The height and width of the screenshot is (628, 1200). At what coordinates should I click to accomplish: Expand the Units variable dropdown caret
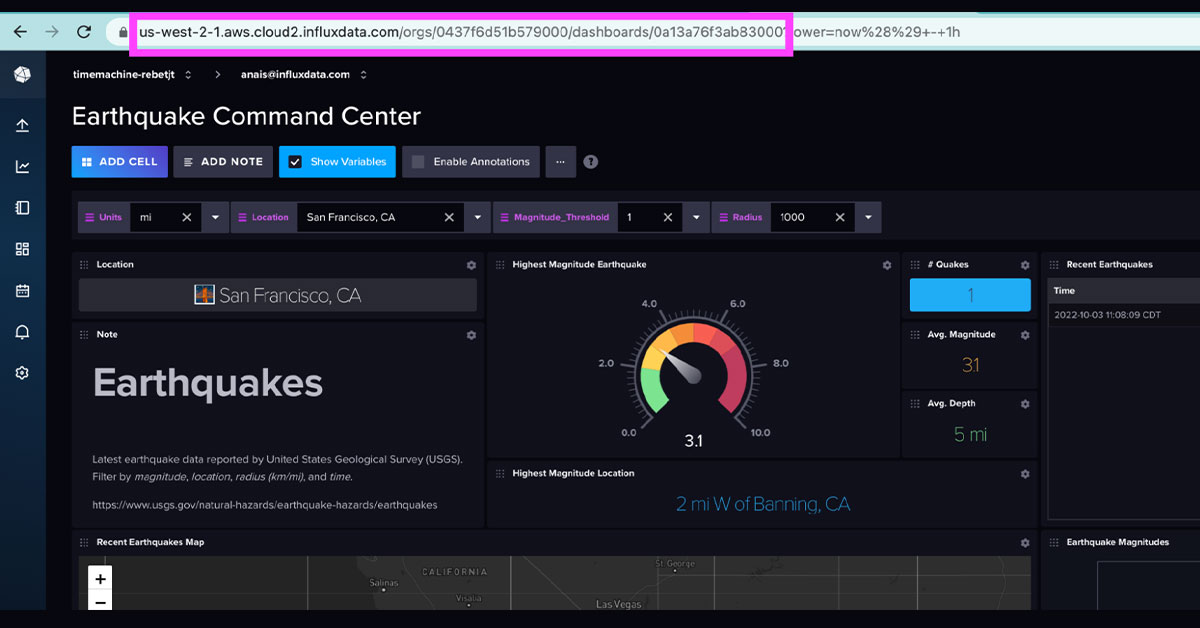215,217
